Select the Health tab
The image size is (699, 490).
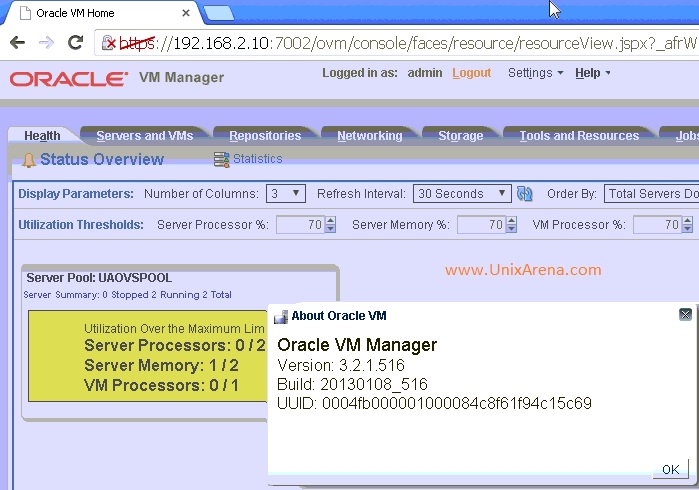(42, 136)
